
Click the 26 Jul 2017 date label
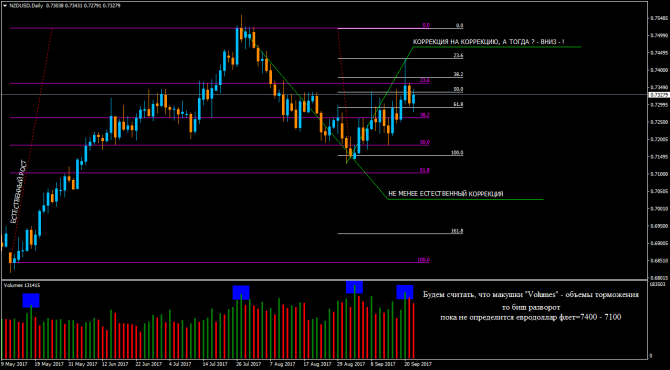[249, 364]
